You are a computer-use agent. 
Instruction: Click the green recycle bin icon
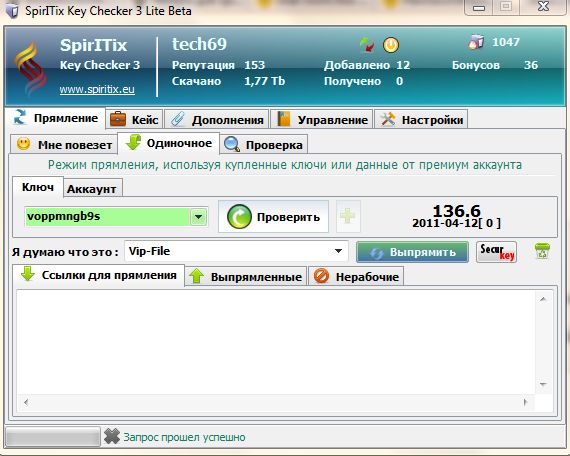[x=542, y=251]
